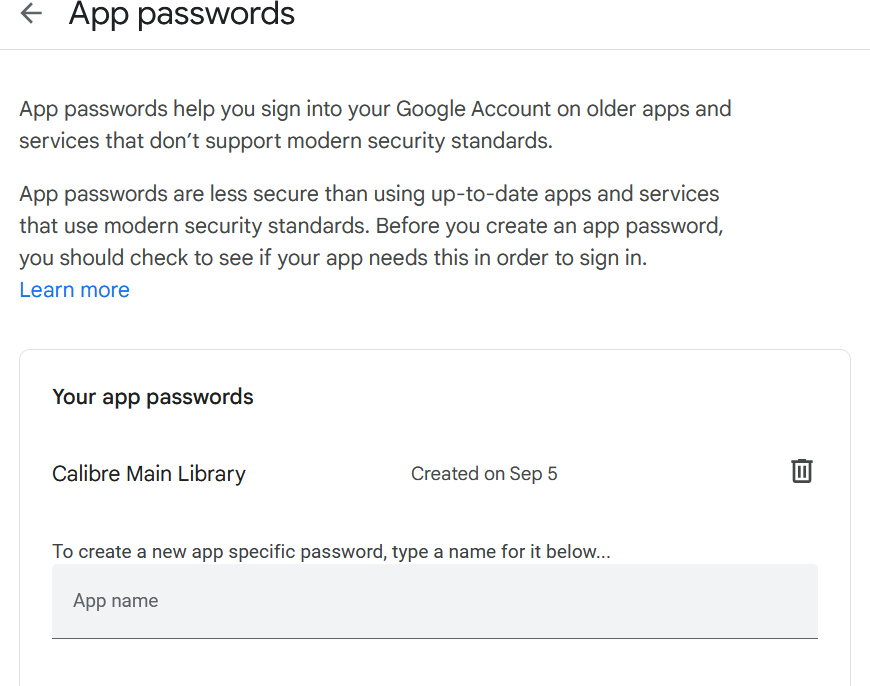Select the Calibre Main Library entry name
870x686 pixels.
click(x=149, y=474)
